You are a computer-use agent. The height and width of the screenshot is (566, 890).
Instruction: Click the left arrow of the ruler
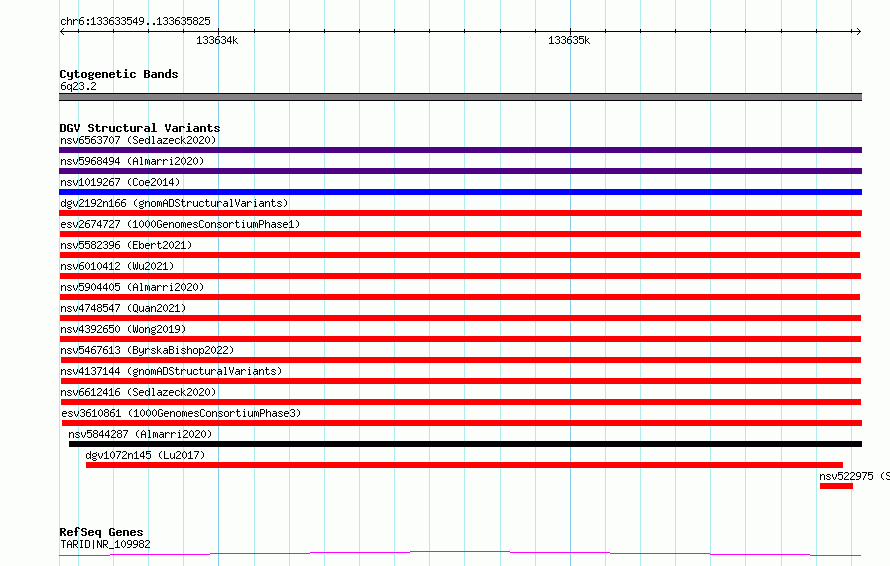[x=63, y=31]
